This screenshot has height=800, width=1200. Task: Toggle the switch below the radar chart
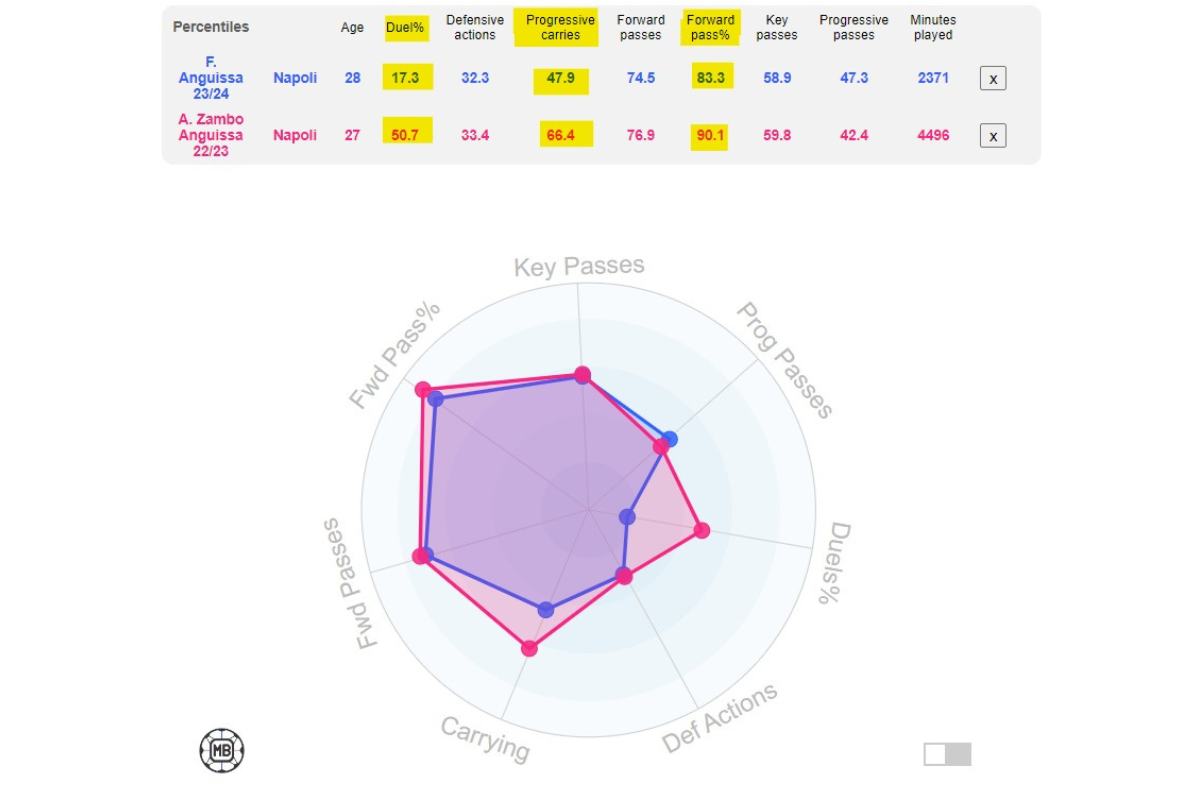[947, 754]
